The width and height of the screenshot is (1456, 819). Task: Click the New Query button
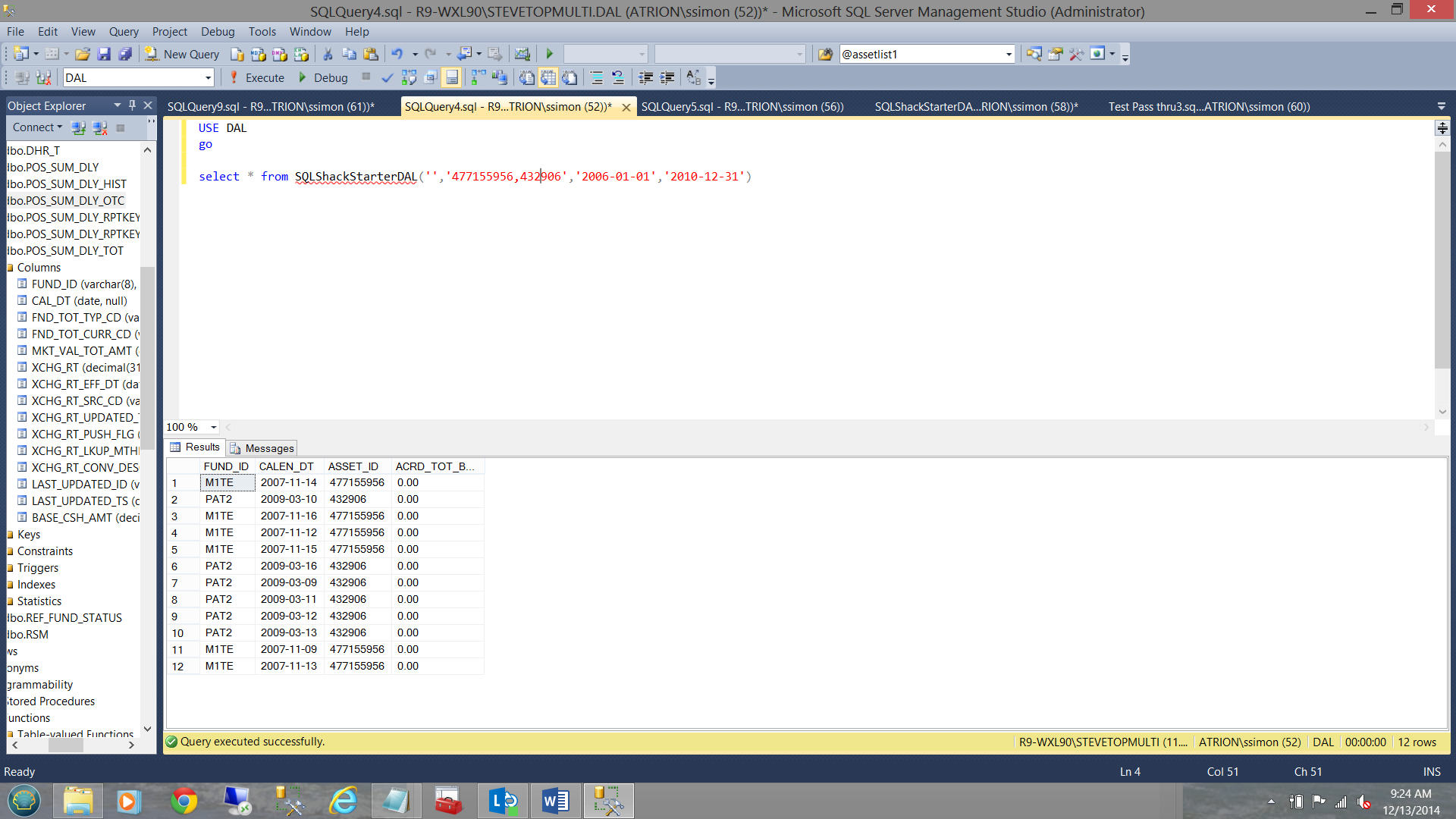[x=183, y=54]
